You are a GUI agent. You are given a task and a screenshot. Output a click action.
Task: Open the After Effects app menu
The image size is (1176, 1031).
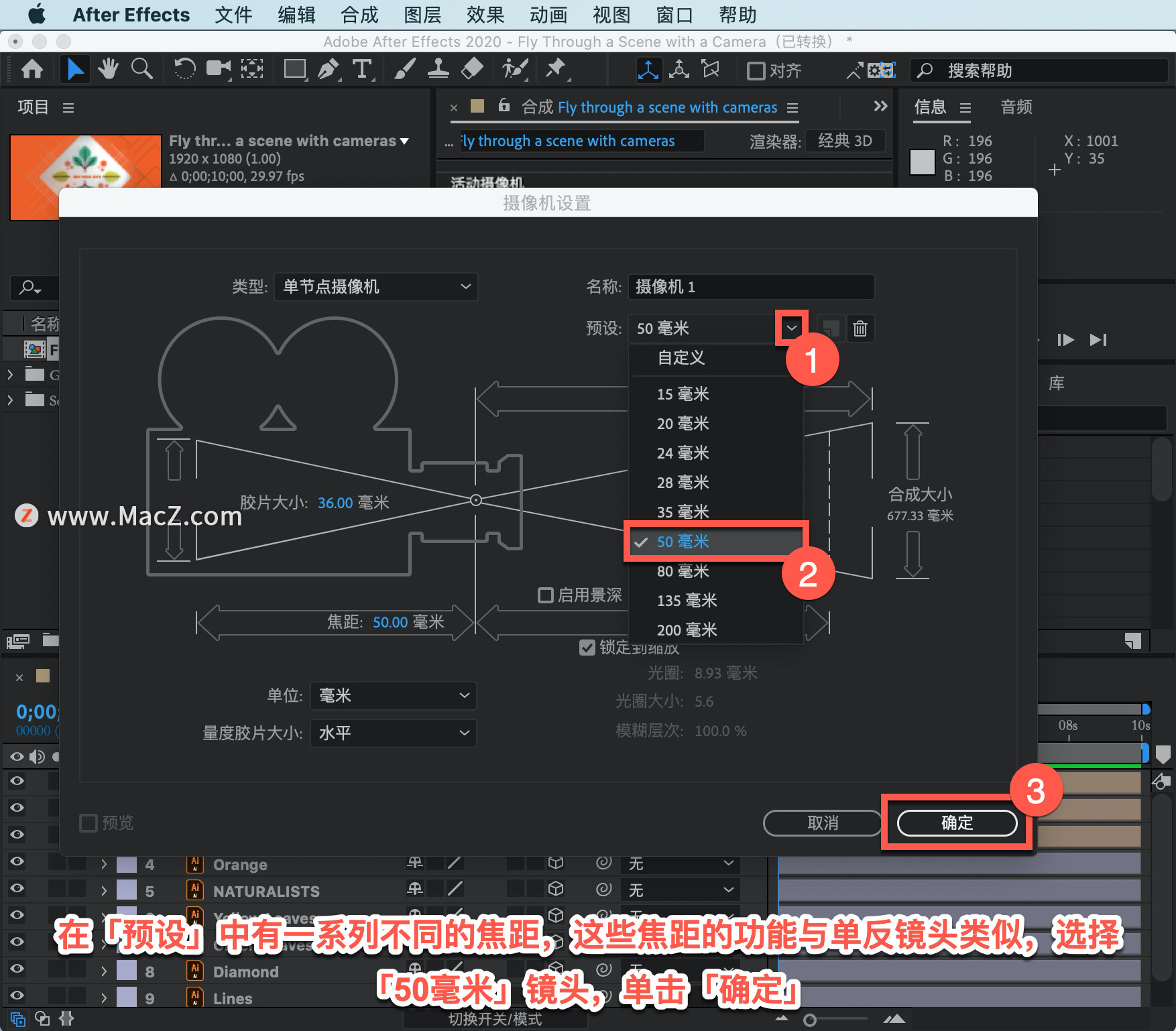pos(131,15)
